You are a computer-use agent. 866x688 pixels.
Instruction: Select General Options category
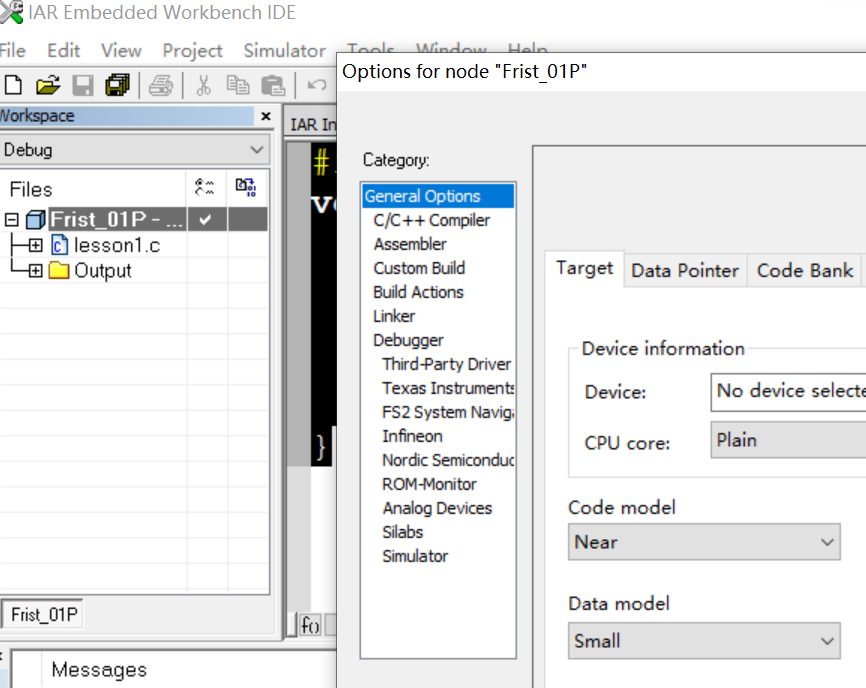click(x=438, y=196)
